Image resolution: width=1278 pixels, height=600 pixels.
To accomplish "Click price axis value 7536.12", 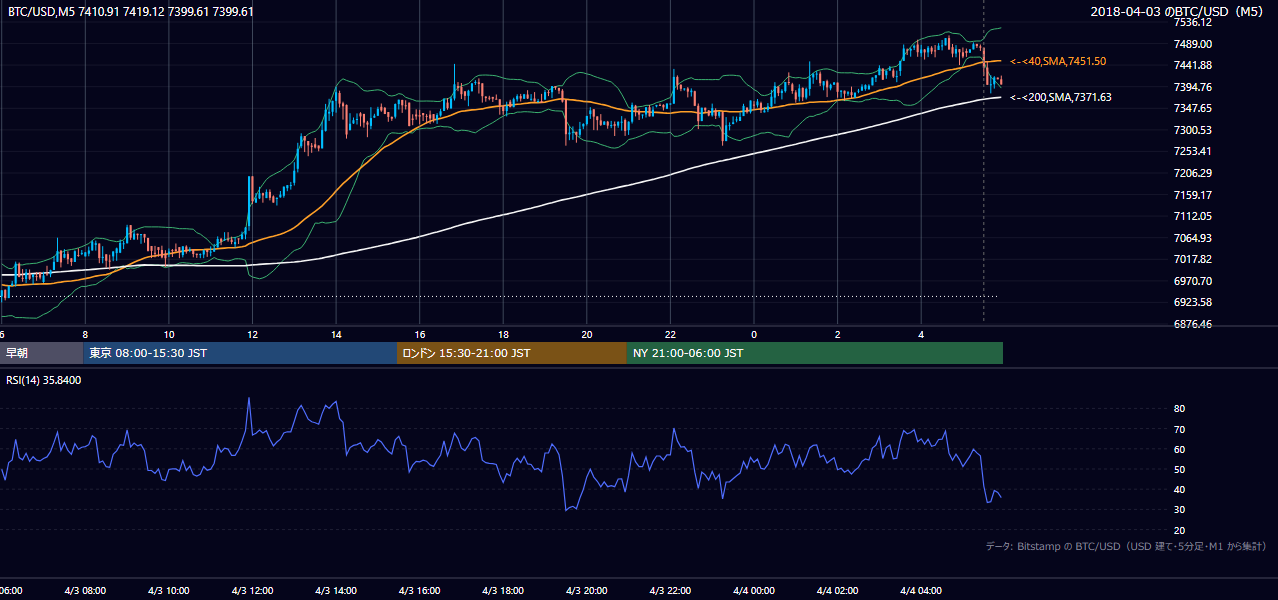I will (x=1193, y=22).
